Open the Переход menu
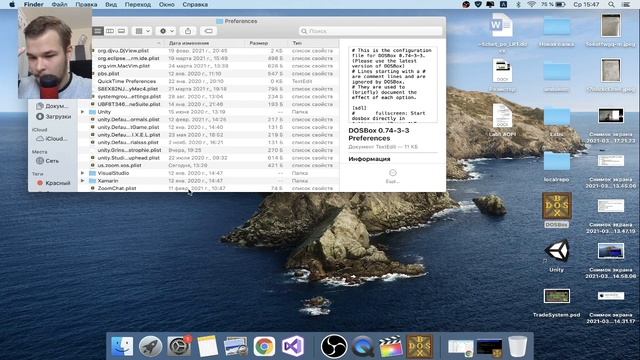The width and height of the screenshot is (640, 360). click(138, 4)
